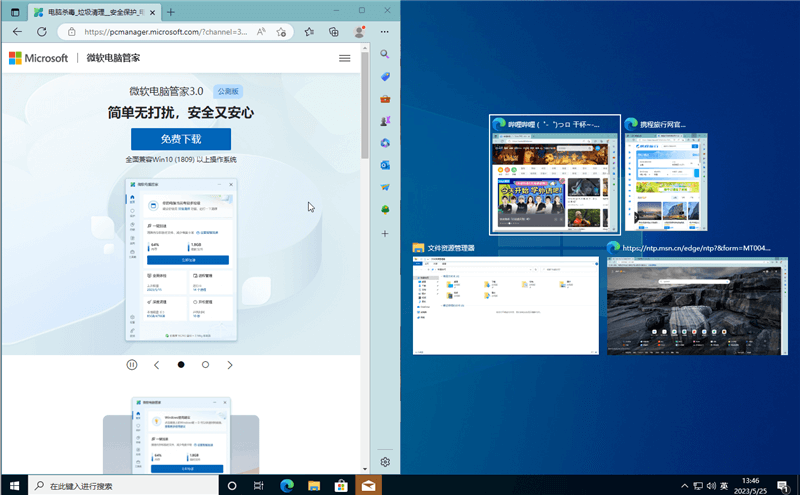Open Read aloud icon in address bar

point(261,32)
